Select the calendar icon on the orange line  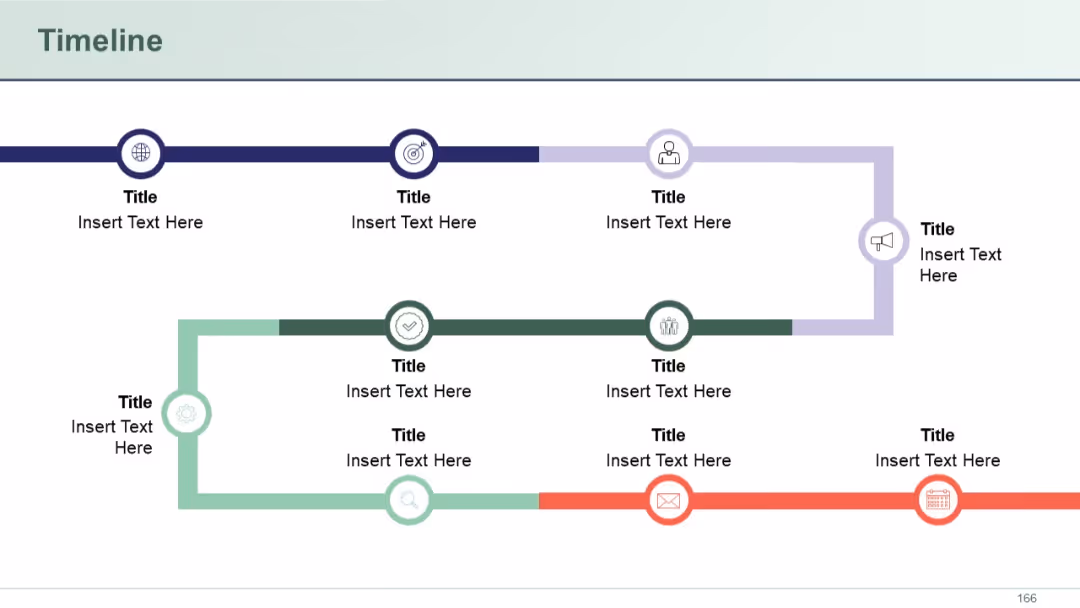click(x=937, y=500)
